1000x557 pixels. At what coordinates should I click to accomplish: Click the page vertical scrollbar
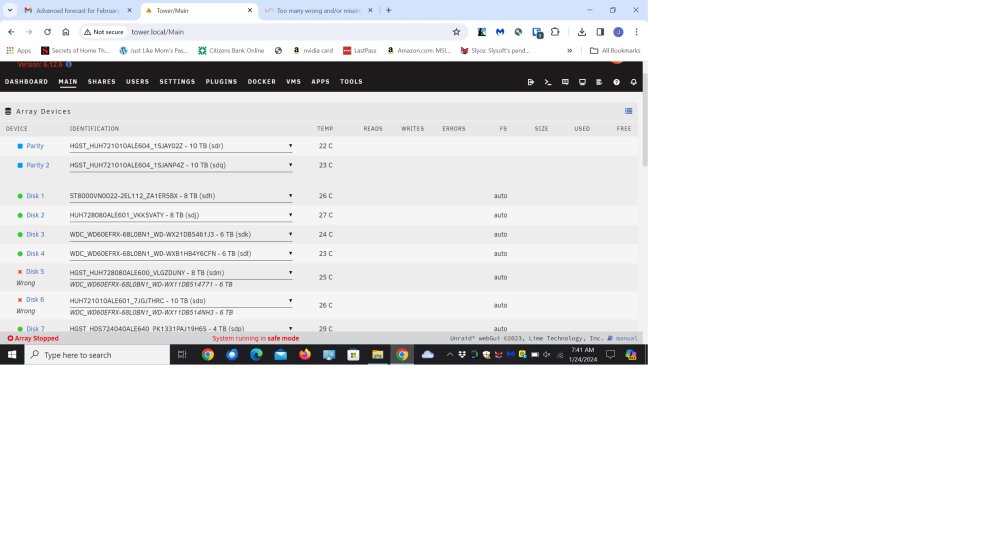click(x=645, y=121)
